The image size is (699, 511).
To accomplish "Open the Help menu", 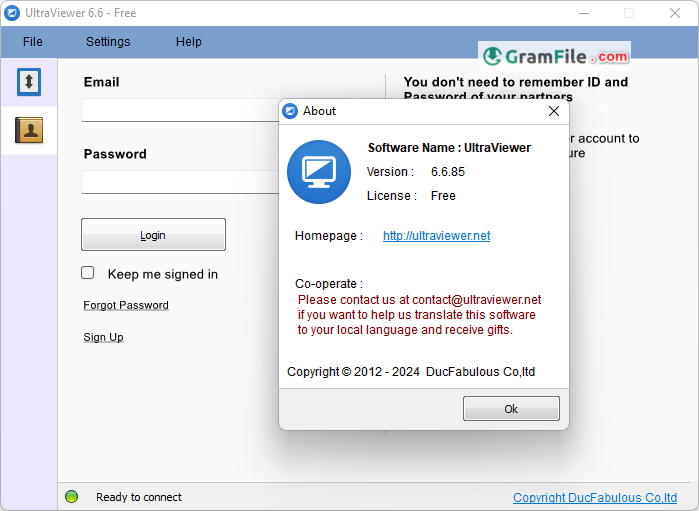I will pyautogui.click(x=189, y=42).
